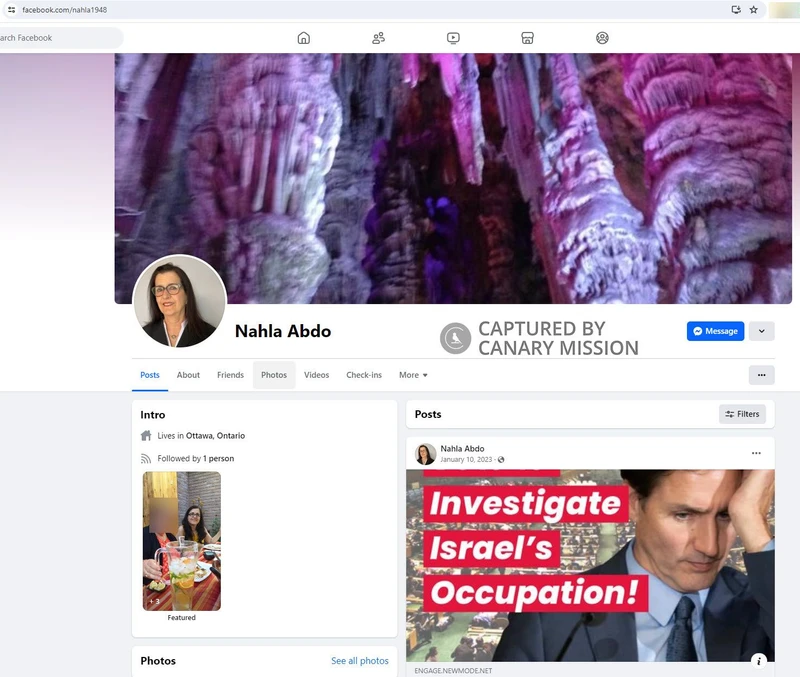Image resolution: width=800 pixels, height=677 pixels.
Task: Click the info icon on the post image
Action: tap(758, 660)
